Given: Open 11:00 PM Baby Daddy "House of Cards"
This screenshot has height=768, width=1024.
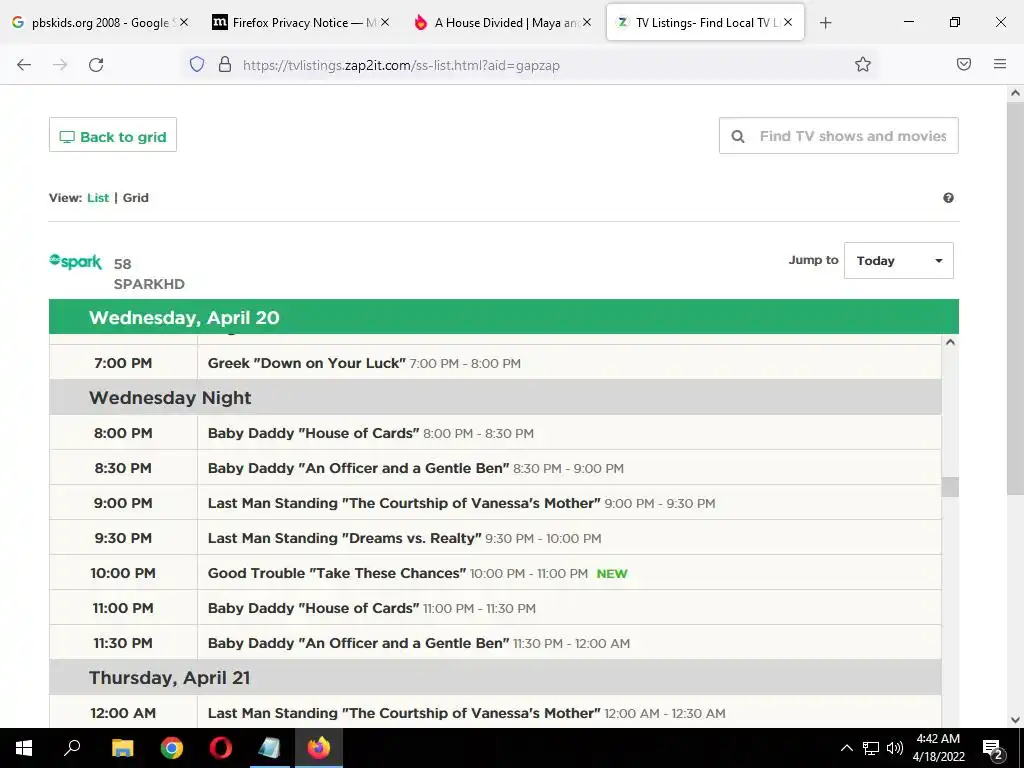Looking at the screenshot, I should [313, 608].
